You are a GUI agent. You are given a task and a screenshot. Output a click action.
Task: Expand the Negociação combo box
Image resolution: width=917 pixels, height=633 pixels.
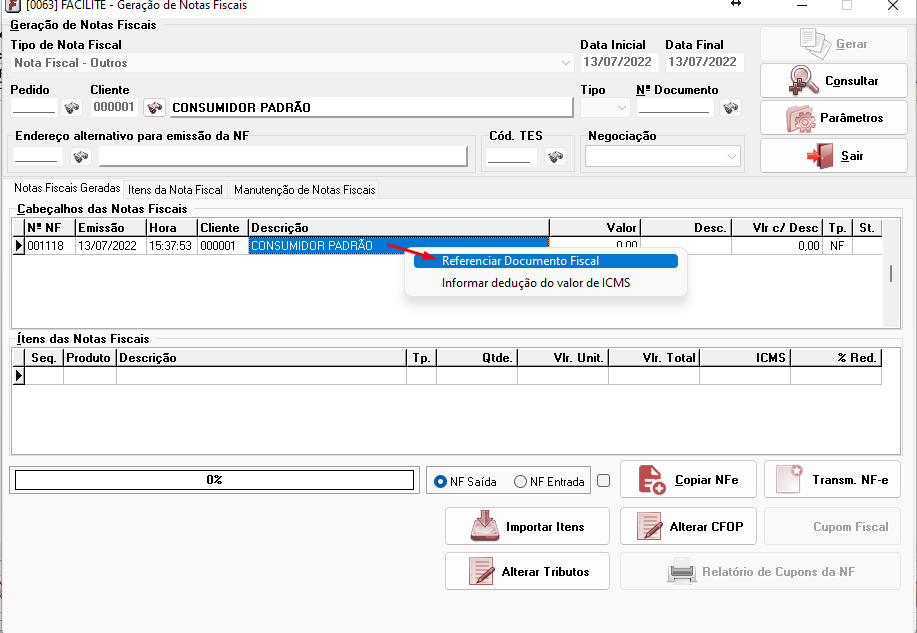(732, 156)
